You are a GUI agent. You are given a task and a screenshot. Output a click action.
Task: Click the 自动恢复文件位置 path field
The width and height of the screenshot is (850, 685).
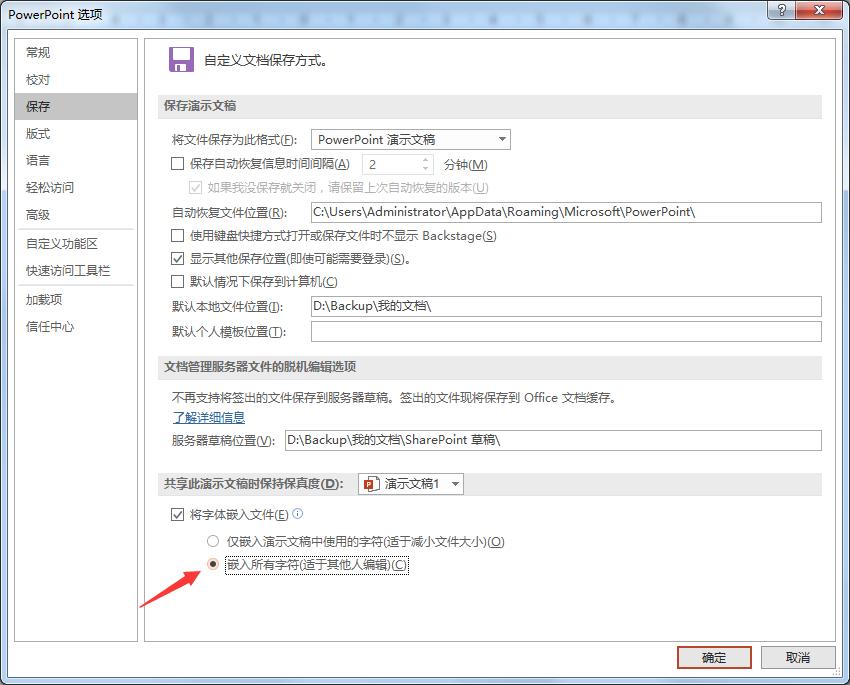pyautogui.click(x=566, y=212)
